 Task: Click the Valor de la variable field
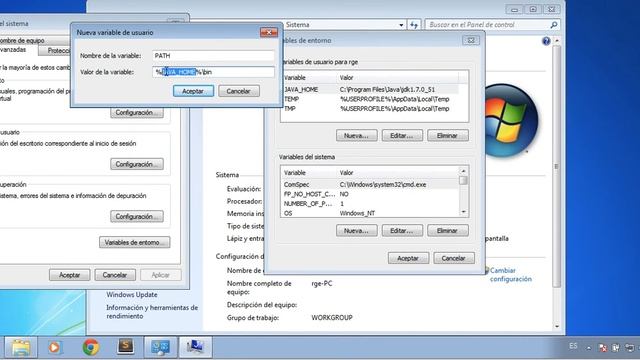pyautogui.click(x=213, y=72)
